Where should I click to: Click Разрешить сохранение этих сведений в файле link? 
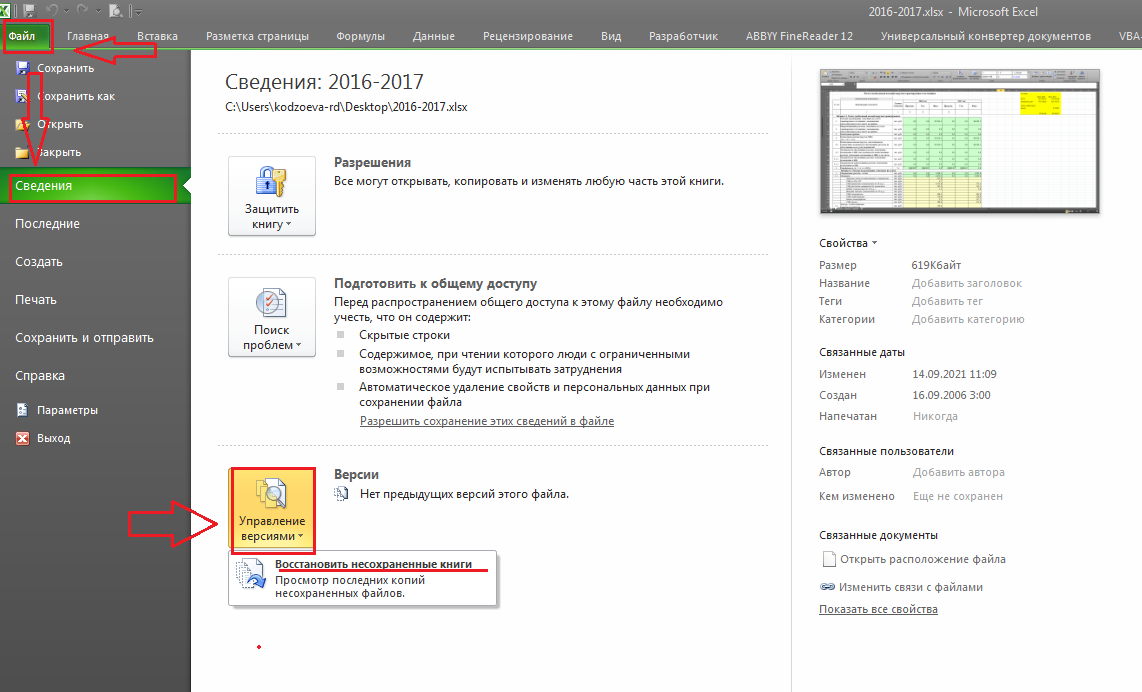coord(487,421)
